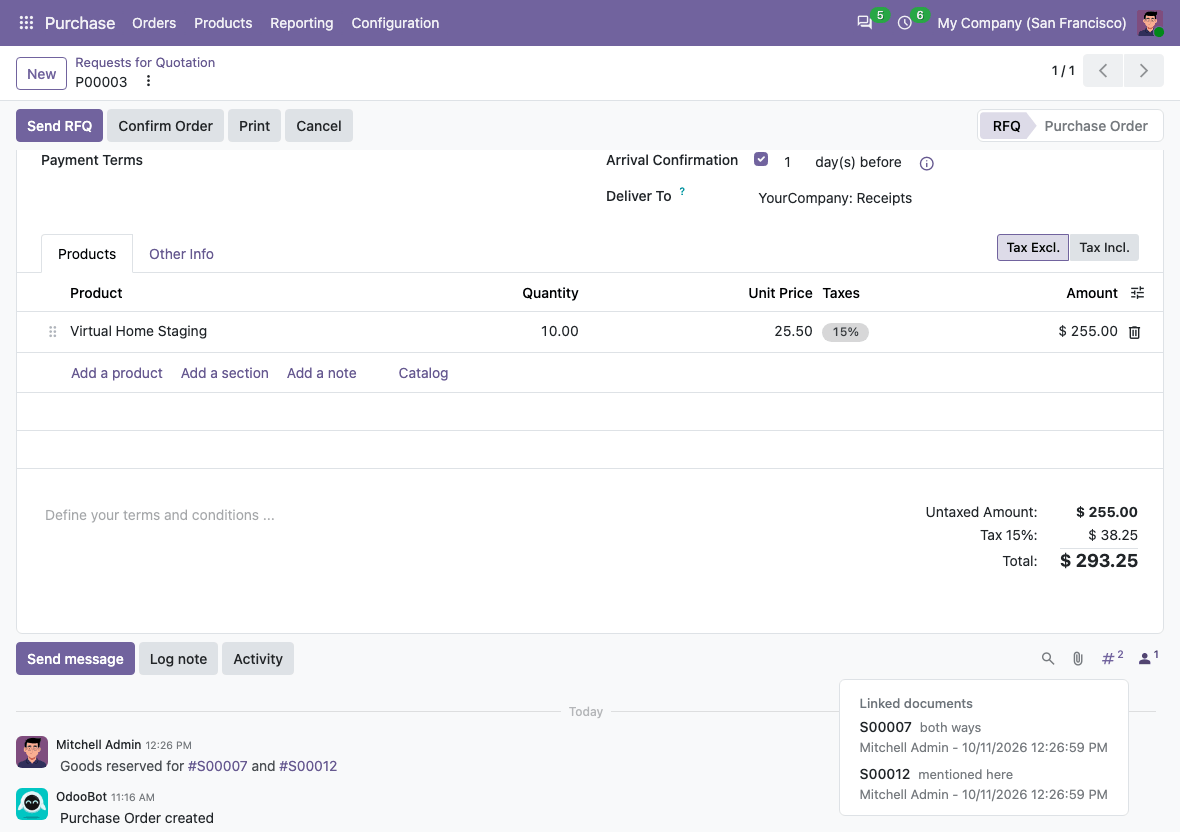1180x832 pixels.
Task: Select Tax Excl. display option
Action: click(1032, 247)
